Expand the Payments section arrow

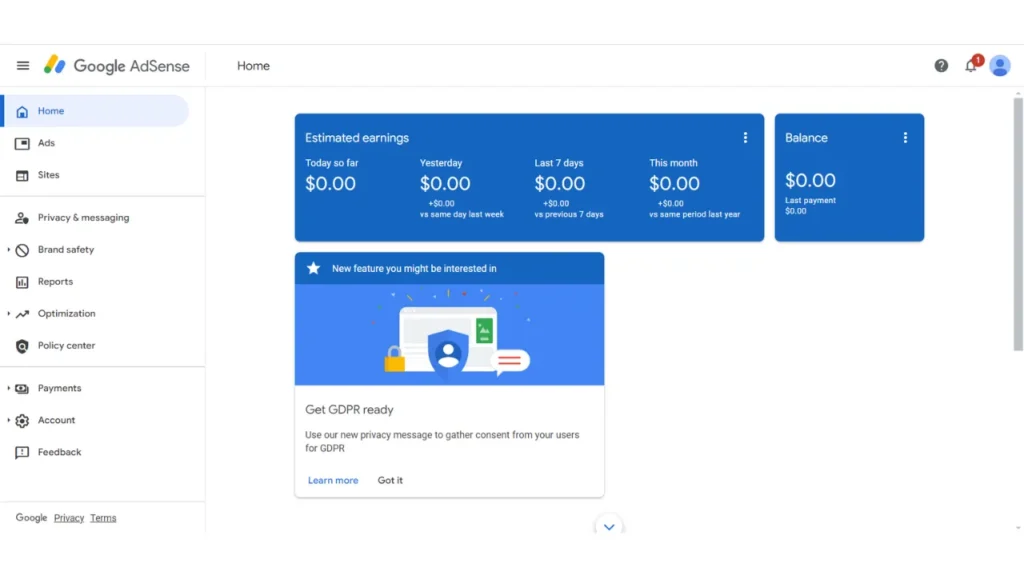coord(9,389)
